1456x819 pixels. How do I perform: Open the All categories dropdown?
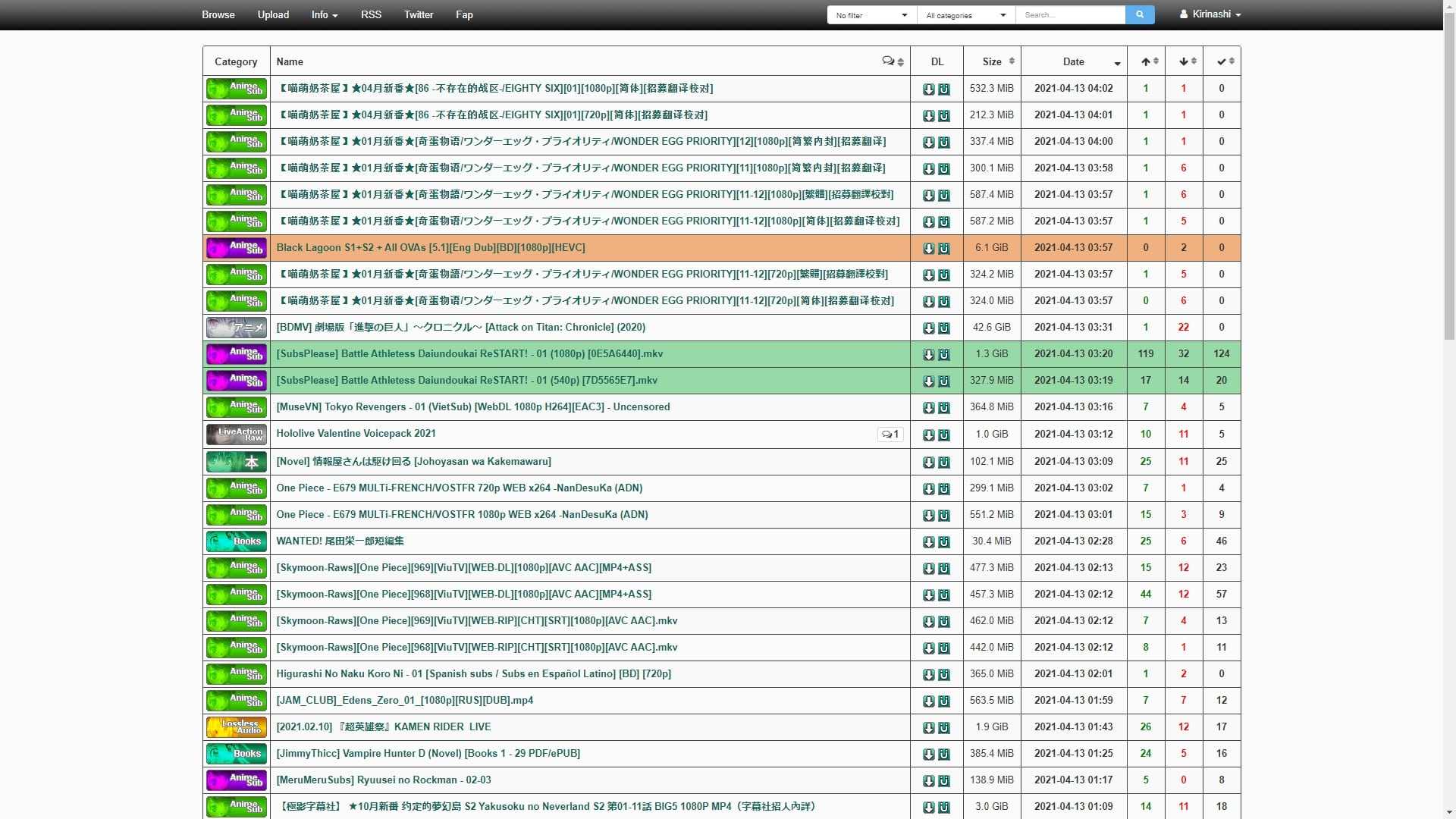(966, 15)
